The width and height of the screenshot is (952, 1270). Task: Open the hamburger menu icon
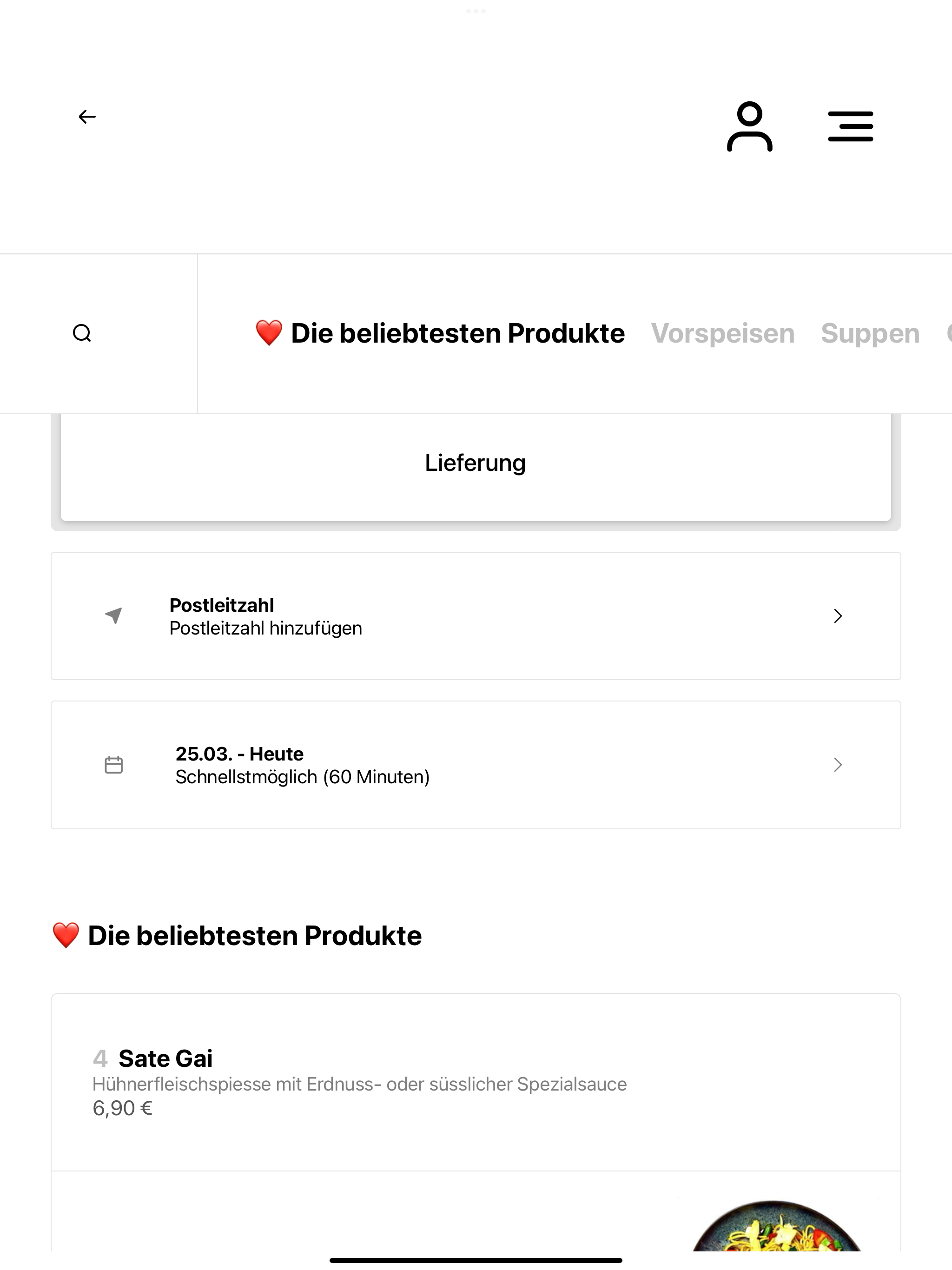pyautogui.click(x=850, y=126)
